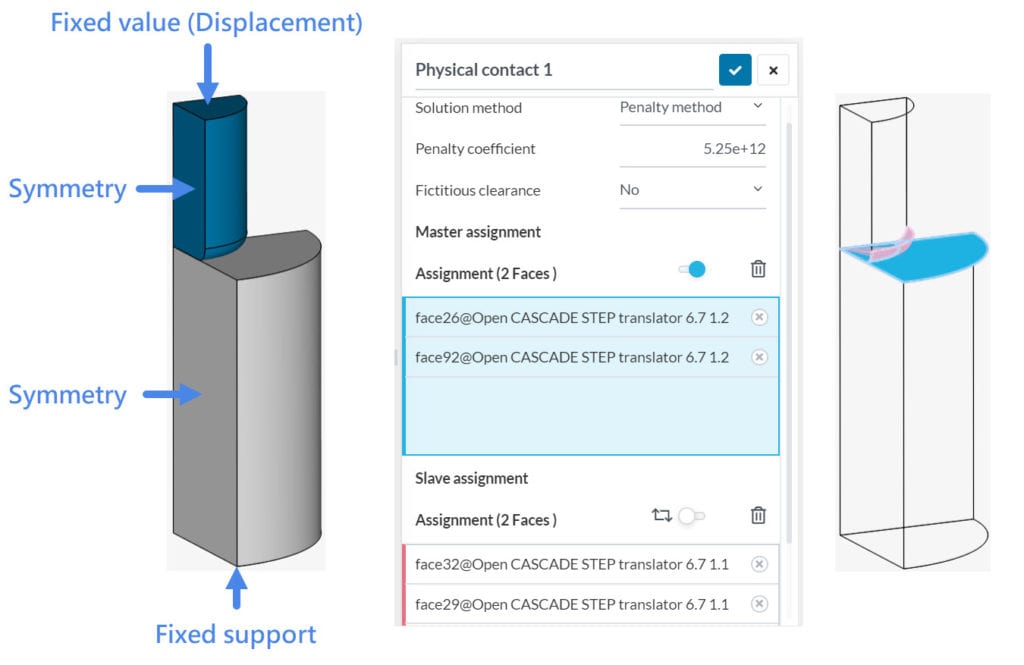Remove face29 from Slave assignment

tap(759, 604)
